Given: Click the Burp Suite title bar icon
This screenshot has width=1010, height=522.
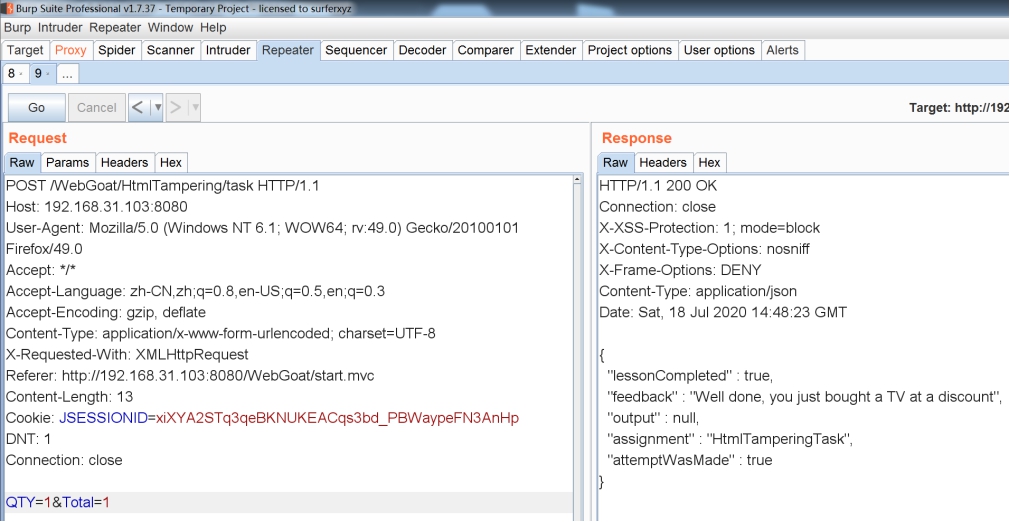Looking at the screenshot, I should 8,8.
